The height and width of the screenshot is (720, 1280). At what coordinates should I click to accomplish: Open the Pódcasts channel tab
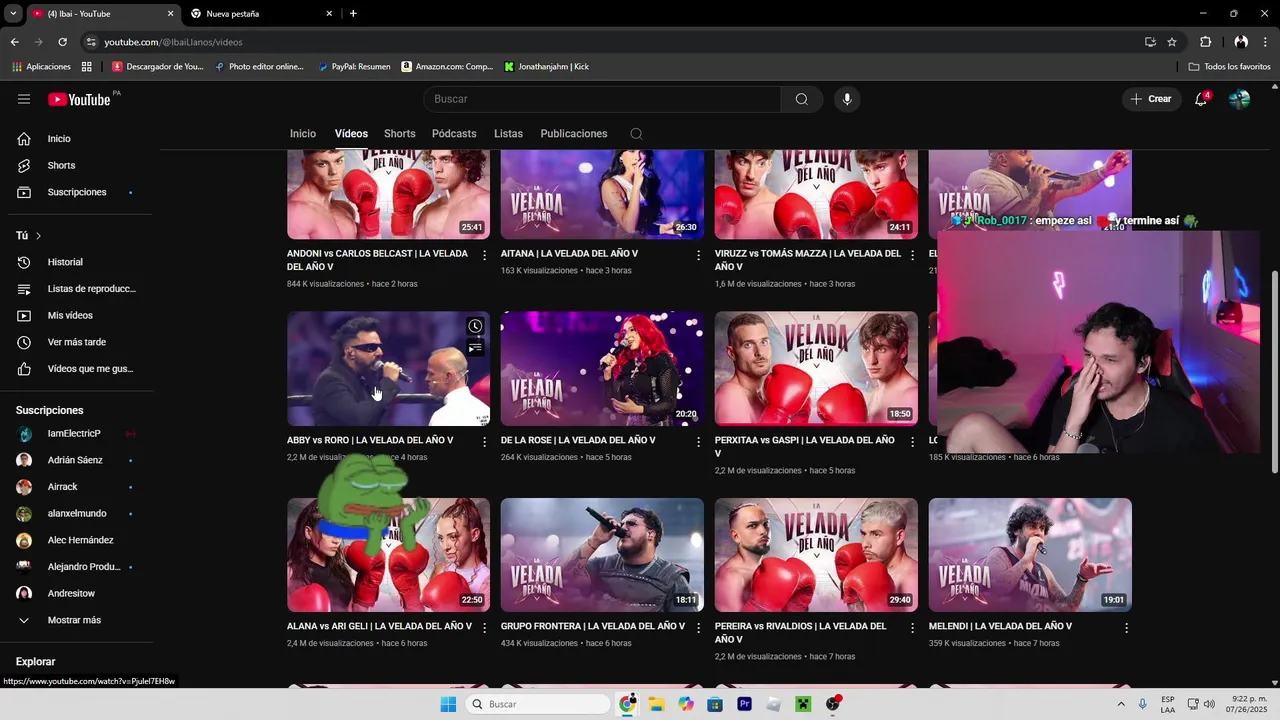[454, 134]
